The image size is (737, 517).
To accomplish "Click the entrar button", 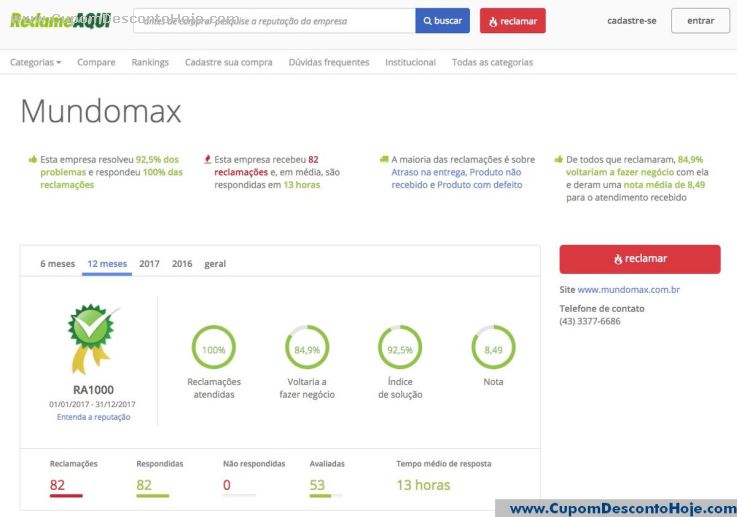I will [700, 21].
